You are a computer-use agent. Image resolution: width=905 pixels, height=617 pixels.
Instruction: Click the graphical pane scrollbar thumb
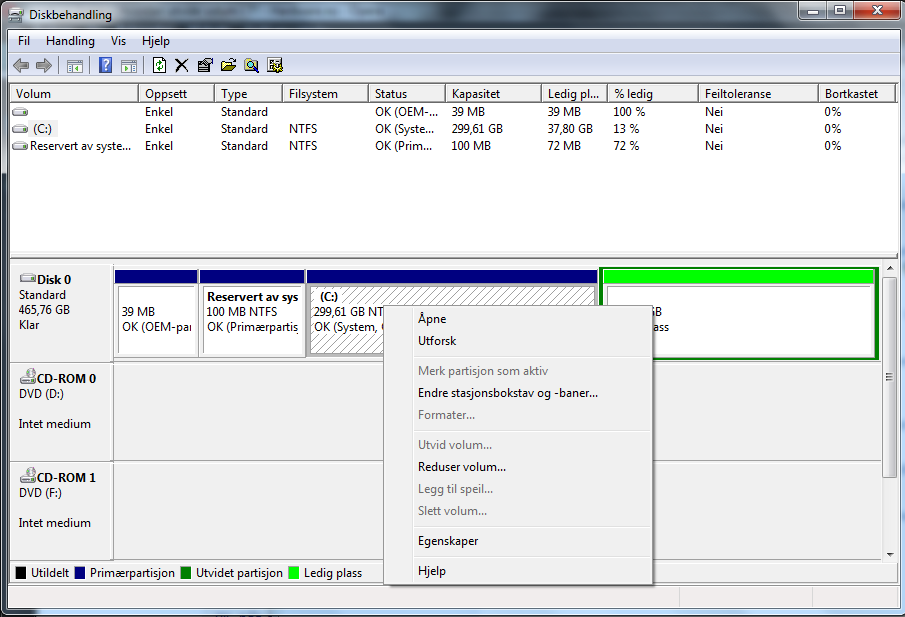pos(889,377)
